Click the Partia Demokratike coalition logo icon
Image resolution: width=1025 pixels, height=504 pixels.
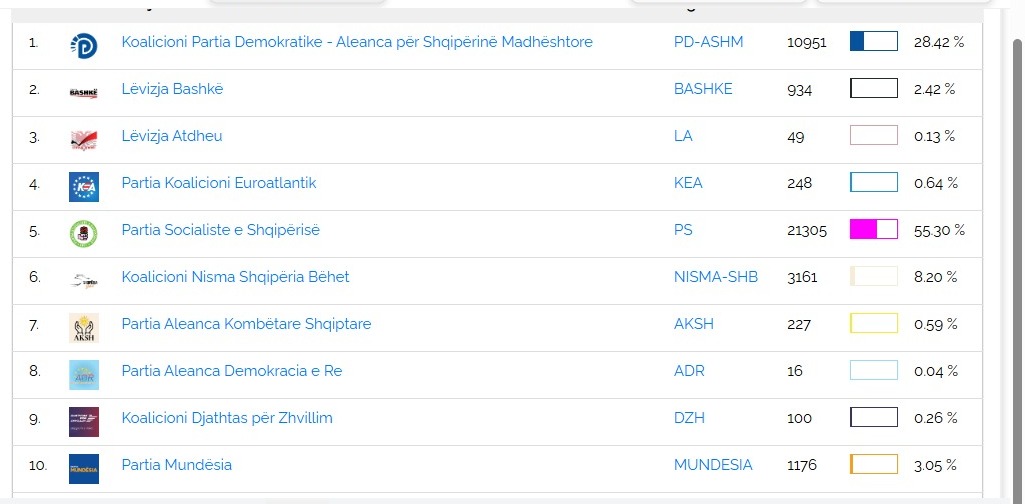(83, 44)
